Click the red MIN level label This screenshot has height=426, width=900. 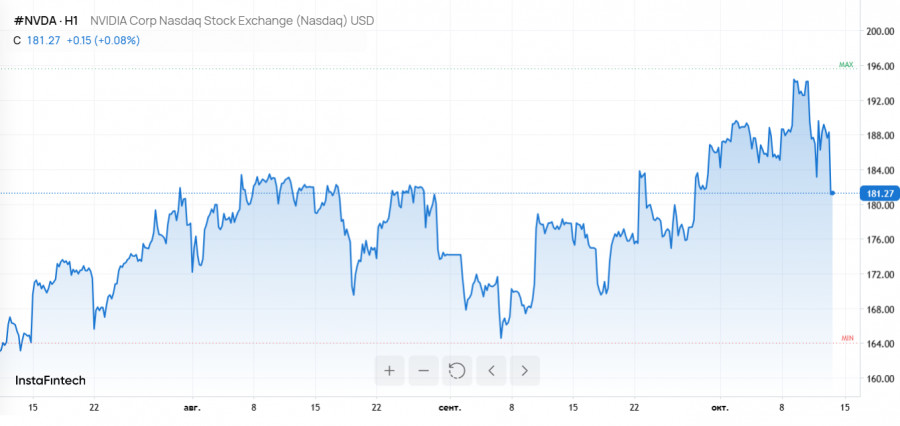point(847,339)
